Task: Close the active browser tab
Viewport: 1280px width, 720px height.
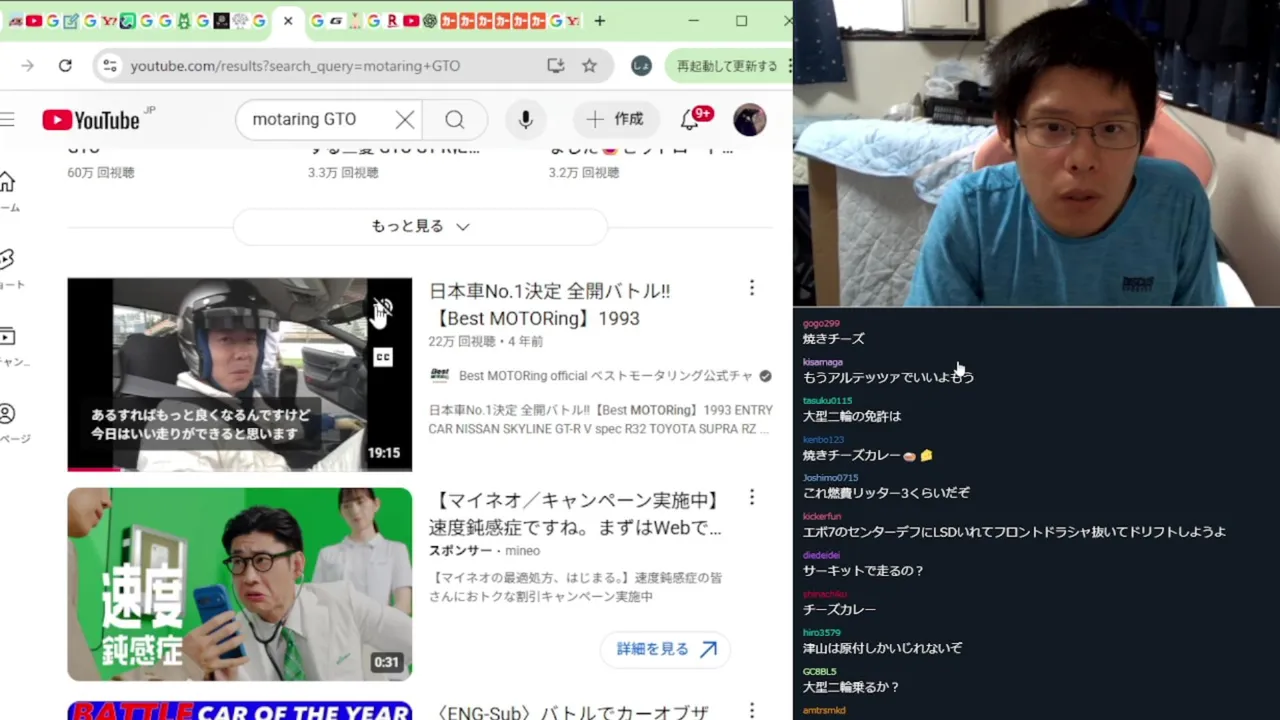Action: coord(288,21)
